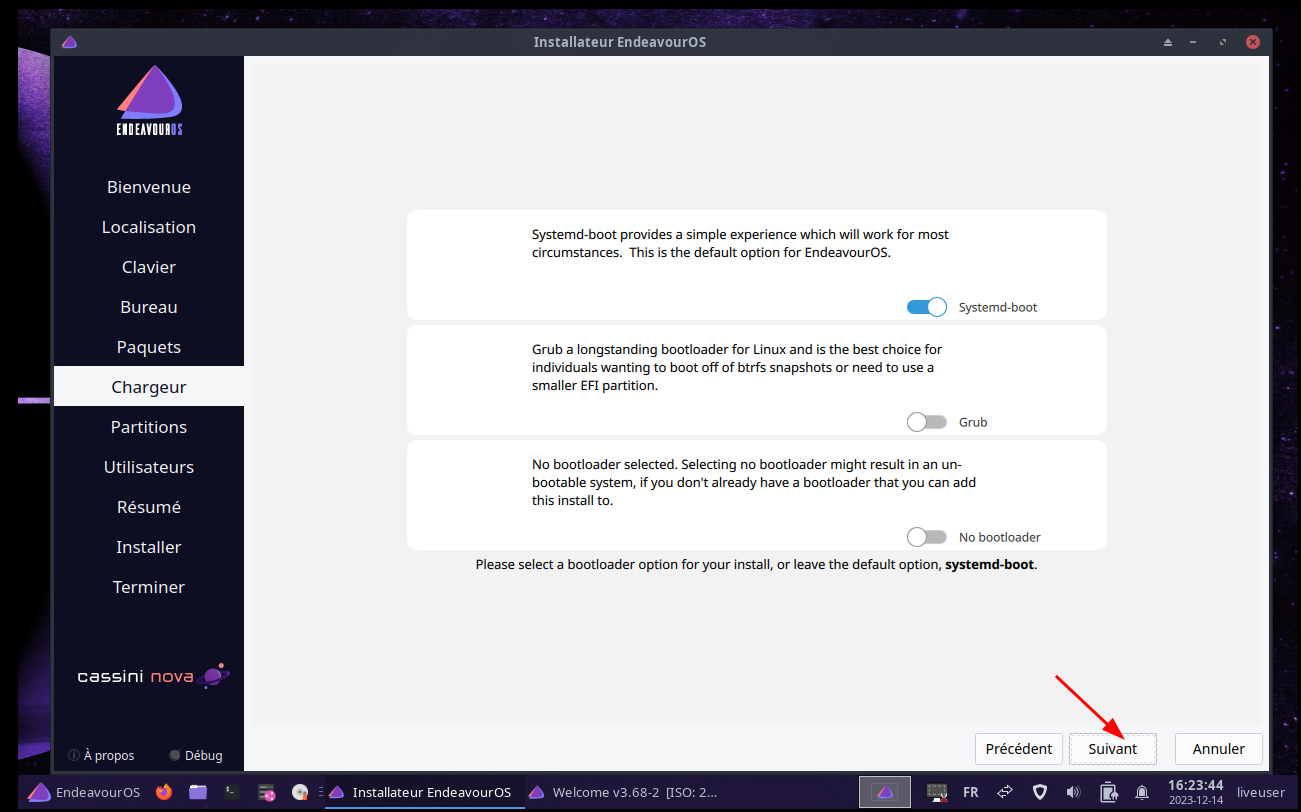Select the Chargeur step in the sidebar
This screenshot has height=812, width=1301.
149,387
